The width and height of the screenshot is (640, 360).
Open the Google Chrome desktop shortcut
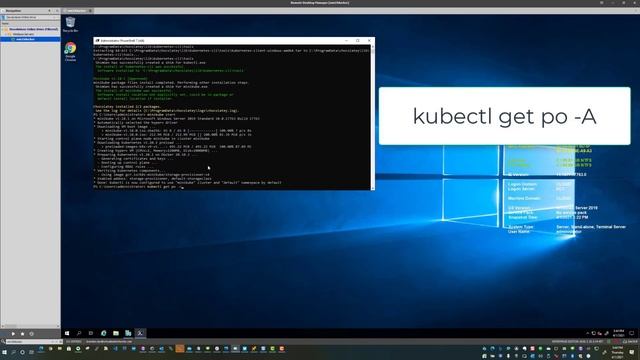(x=70, y=51)
